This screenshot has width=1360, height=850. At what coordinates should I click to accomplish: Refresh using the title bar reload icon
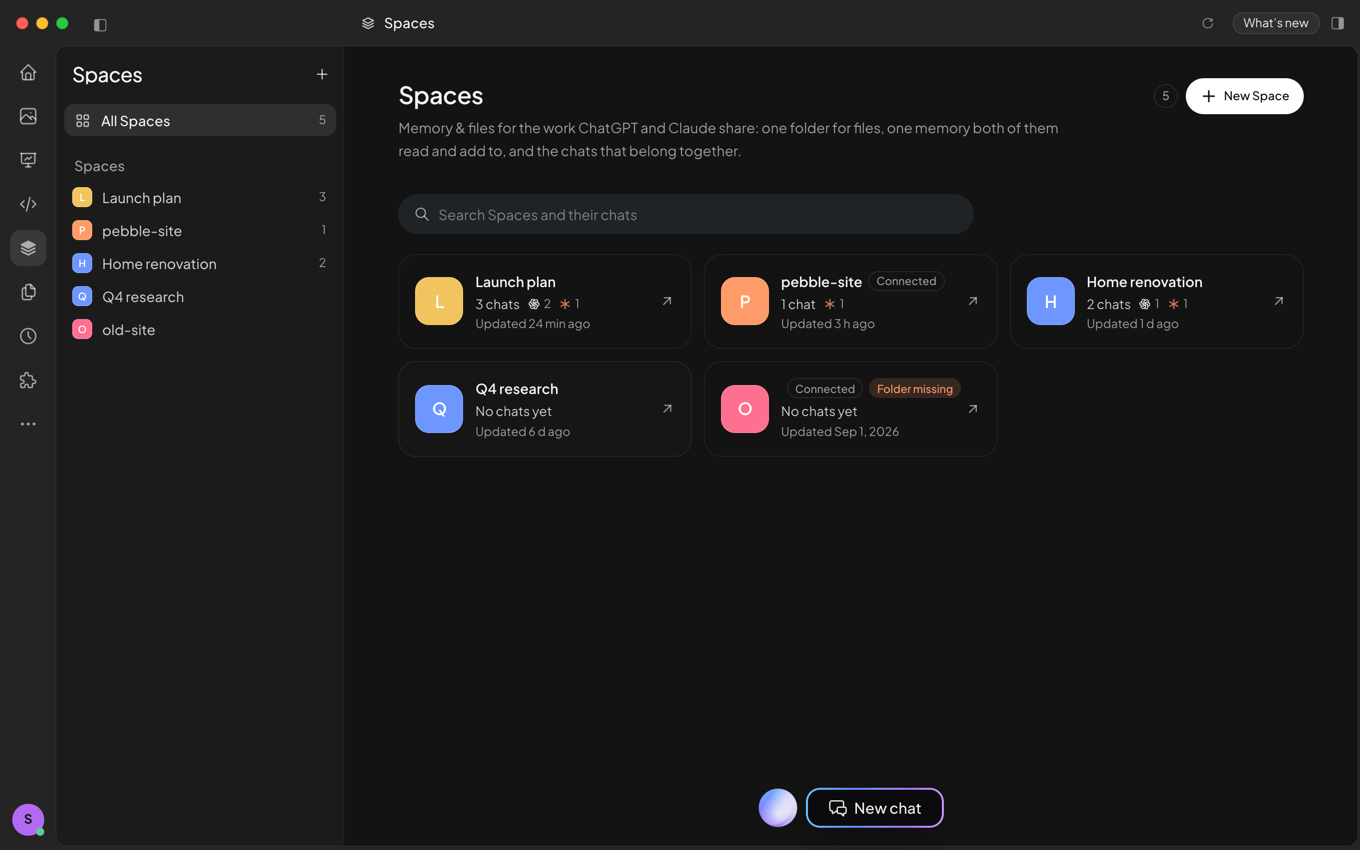[1208, 23]
